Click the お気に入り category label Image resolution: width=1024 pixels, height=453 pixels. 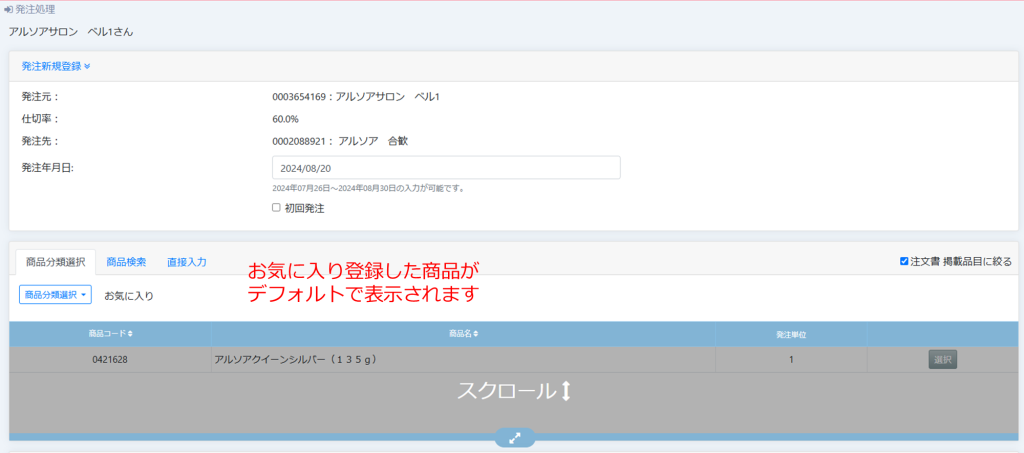click(x=129, y=296)
